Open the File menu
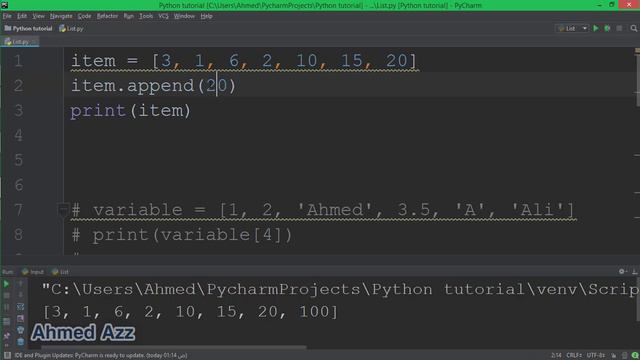The image size is (640, 360). tap(7, 16)
